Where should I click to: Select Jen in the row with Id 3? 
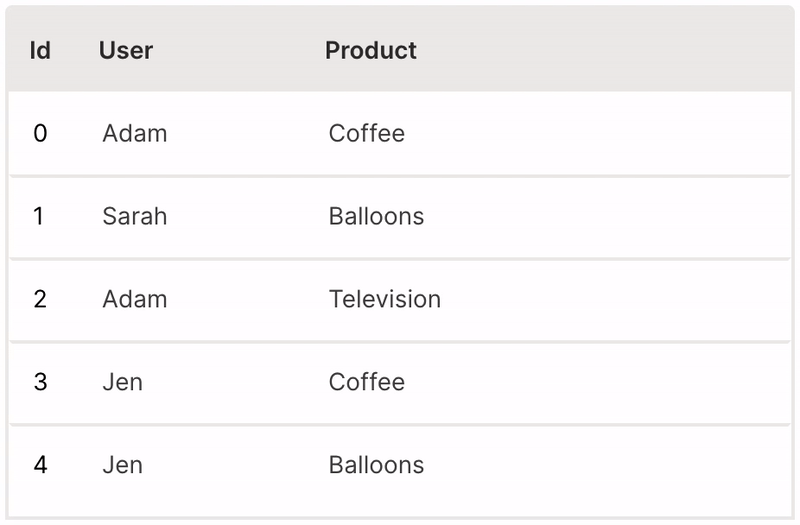[123, 382]
